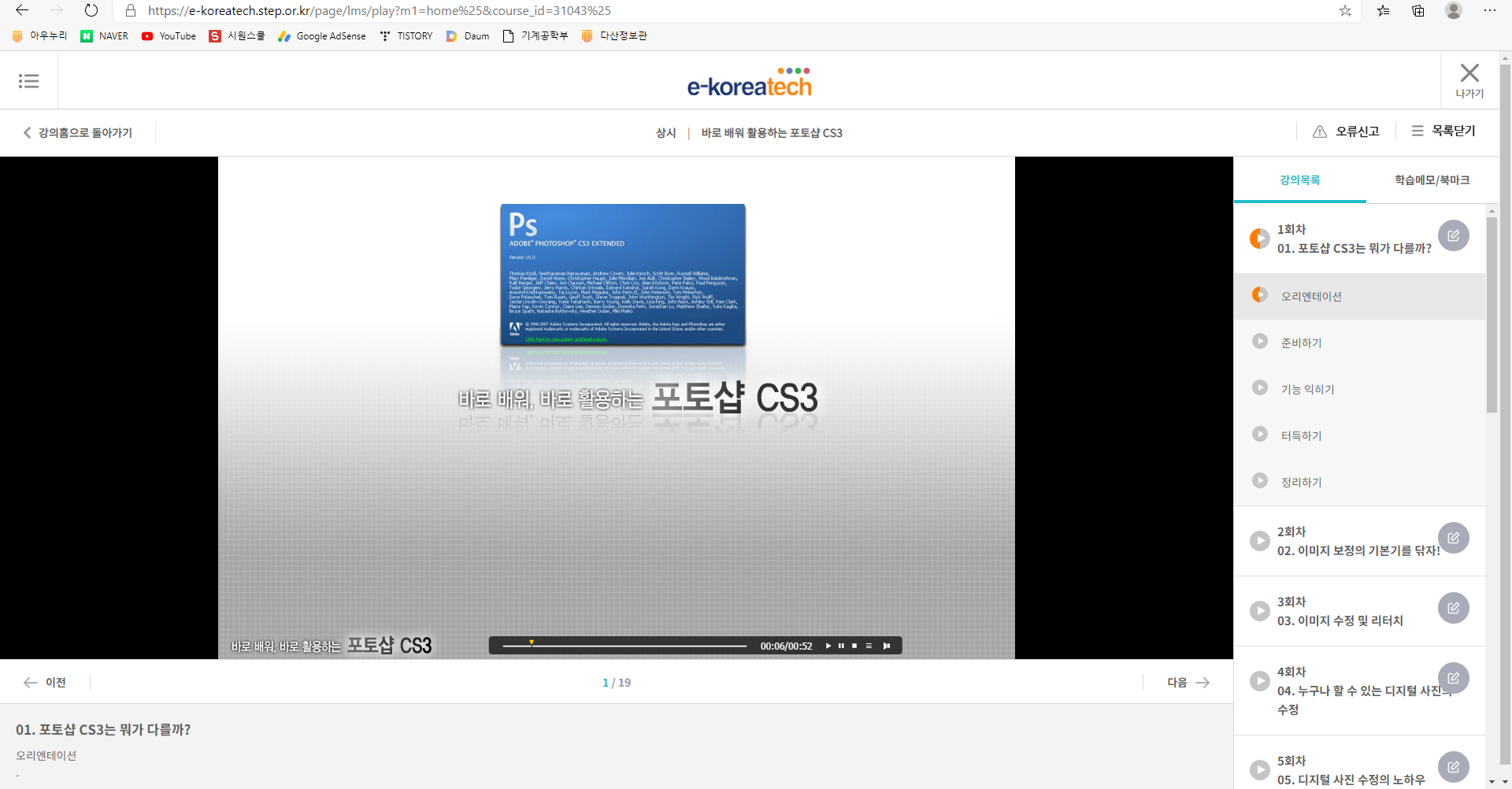Open the TISTORY bookmark
Viewport: 1512px width, 789px height.
coord(406,35)
